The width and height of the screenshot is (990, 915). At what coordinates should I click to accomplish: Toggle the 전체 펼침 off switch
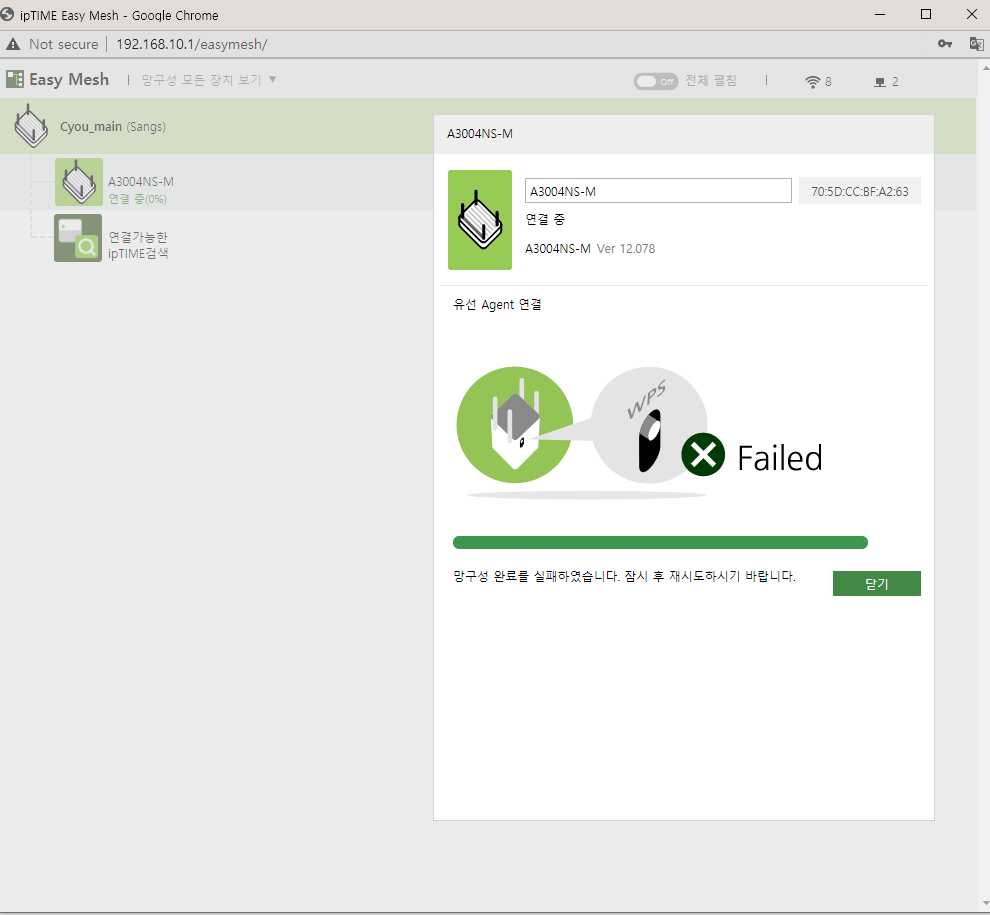(656, 81)
